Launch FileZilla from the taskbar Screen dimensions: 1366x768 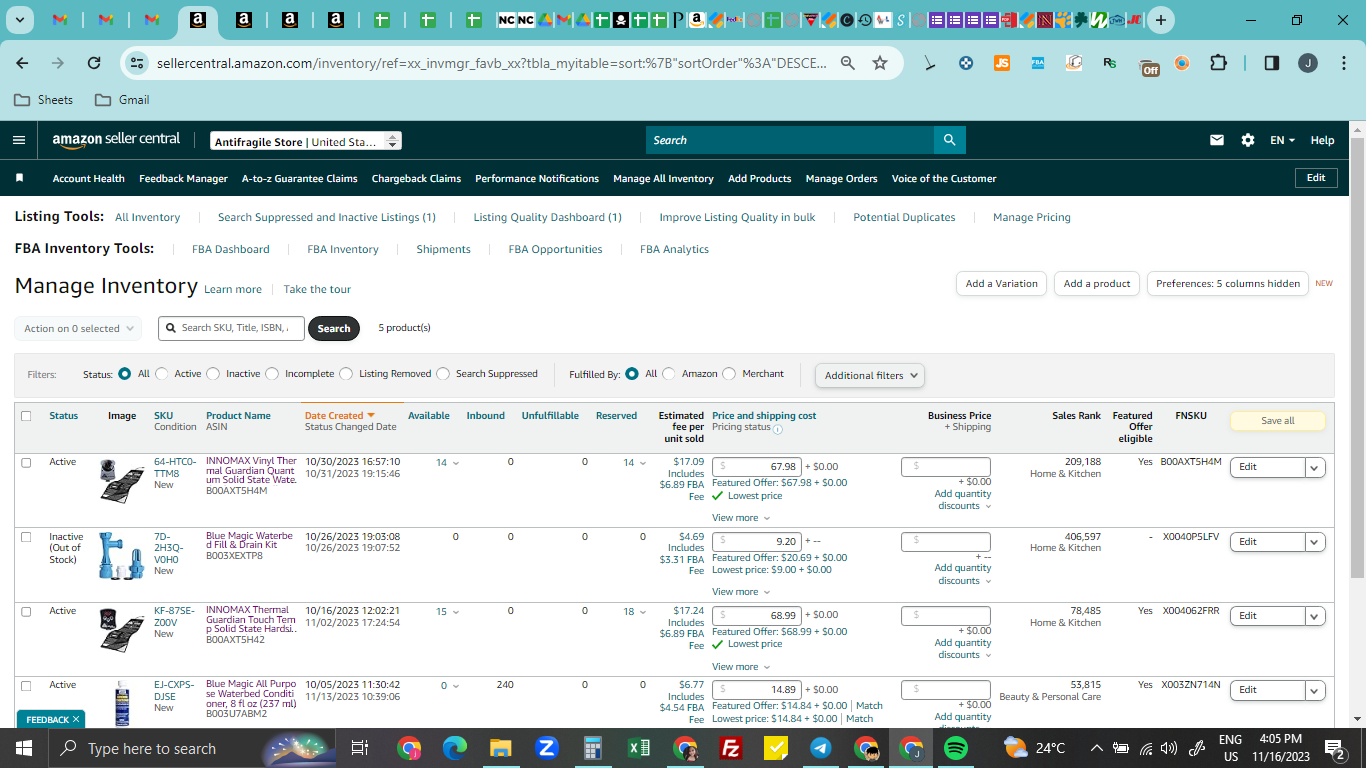coord(730,748)
